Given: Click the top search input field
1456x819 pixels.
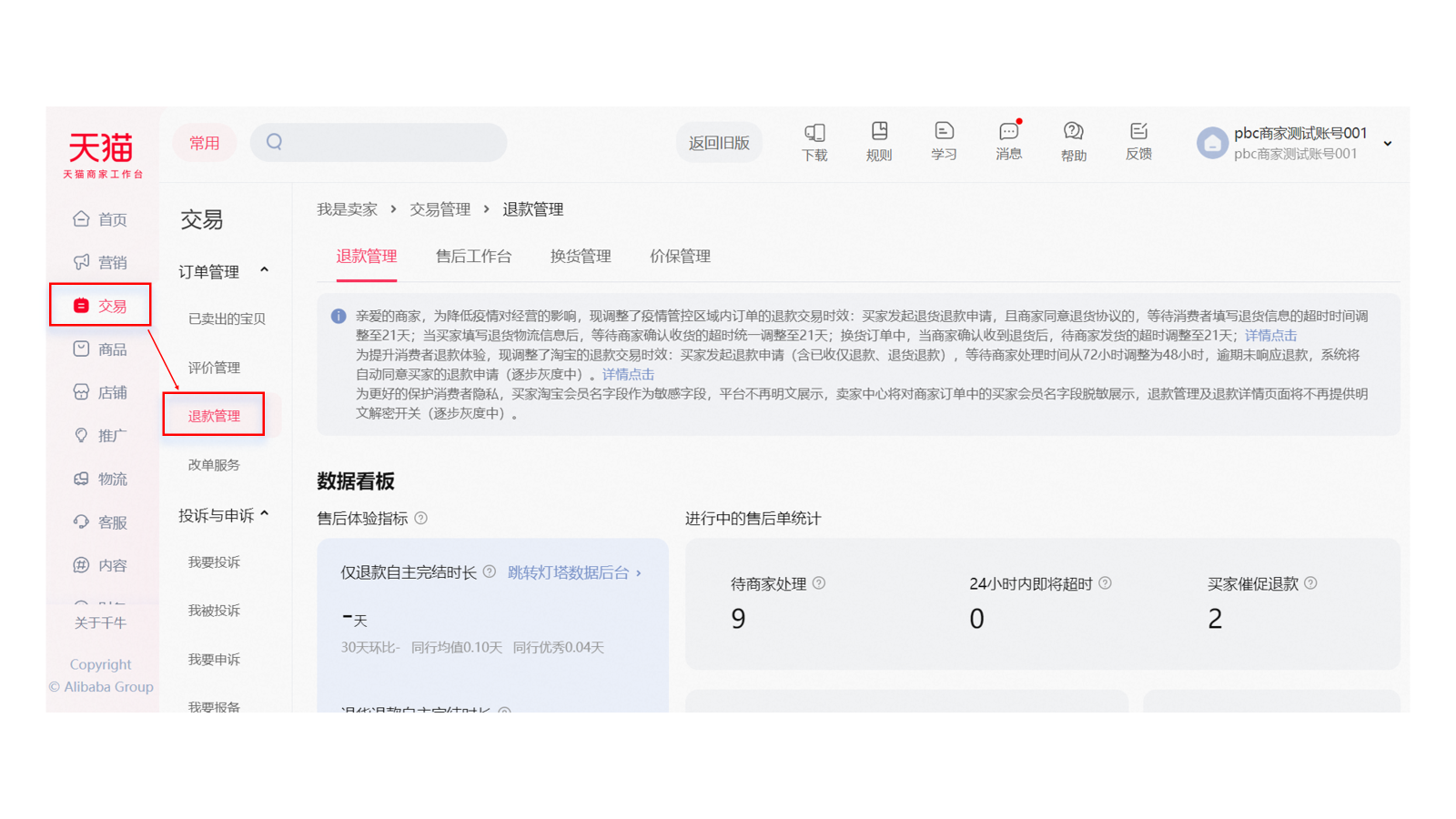Looking at the screenshot, I should tap(391, 143).
